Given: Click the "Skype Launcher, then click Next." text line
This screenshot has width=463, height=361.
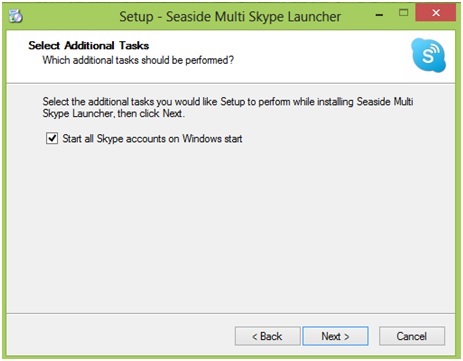Looking at the screenshot, I should (113, 114).
